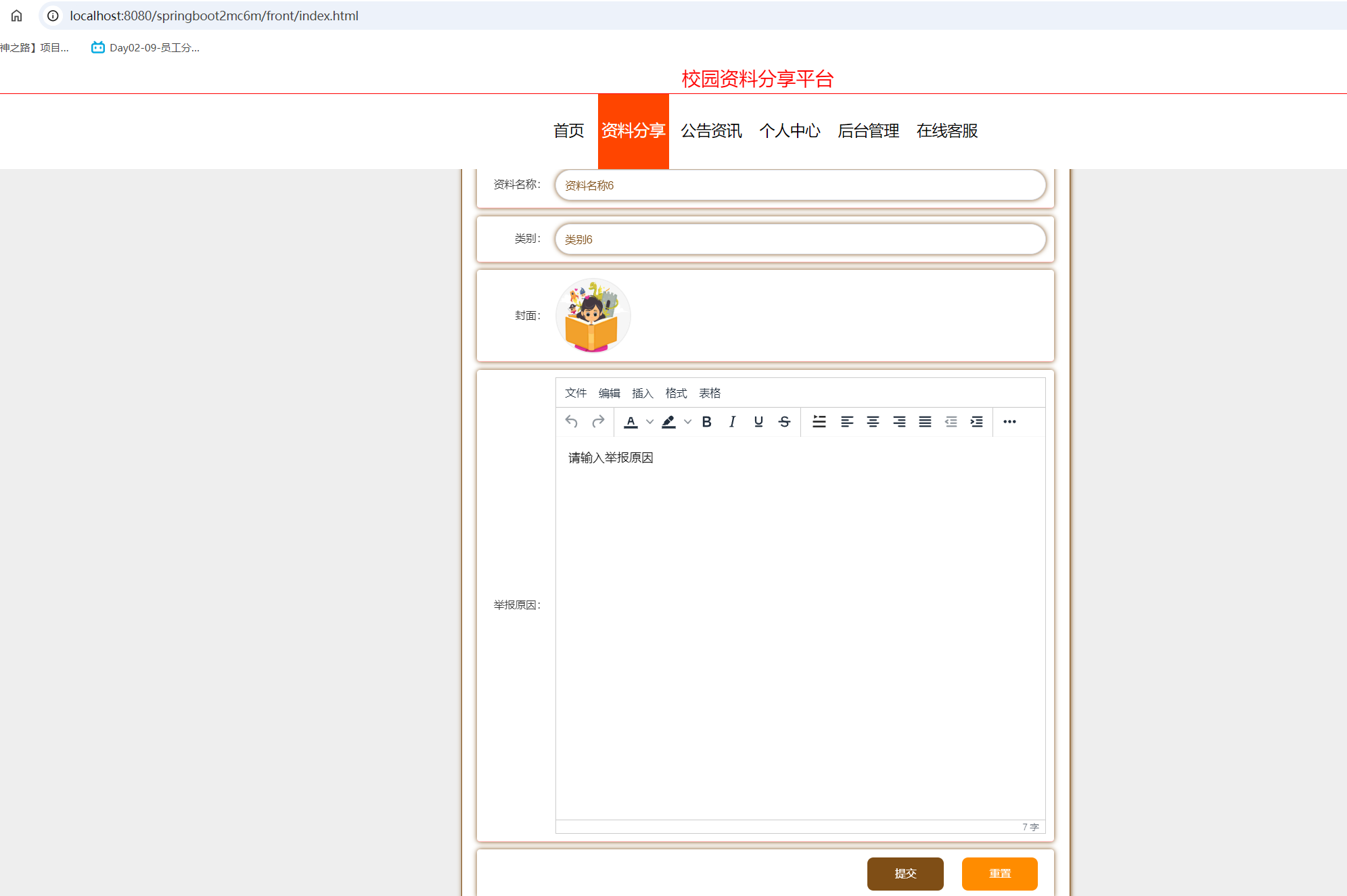Open the line height control
The width and height of the screenshot is (1347, 896).
coord(819,422)
